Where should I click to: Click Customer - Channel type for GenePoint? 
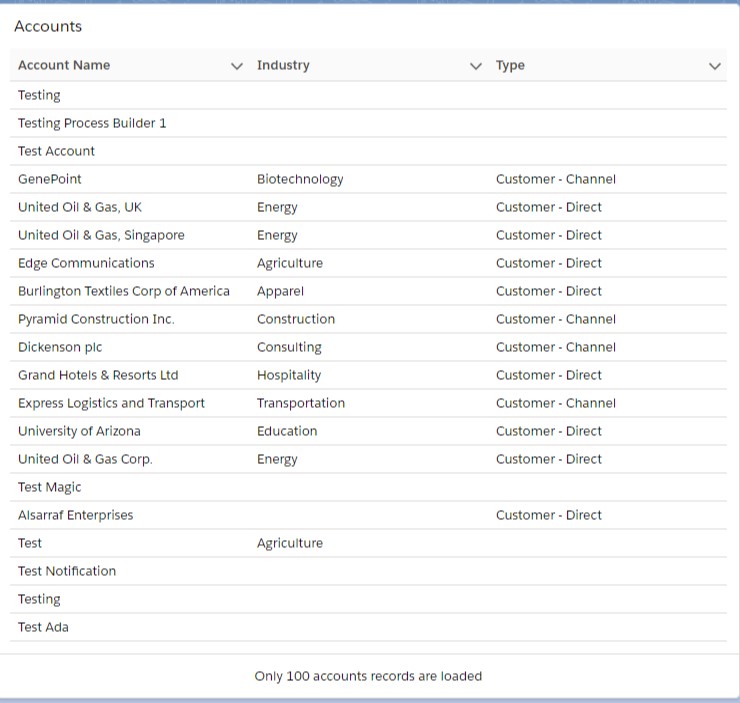tap(556, 179)
